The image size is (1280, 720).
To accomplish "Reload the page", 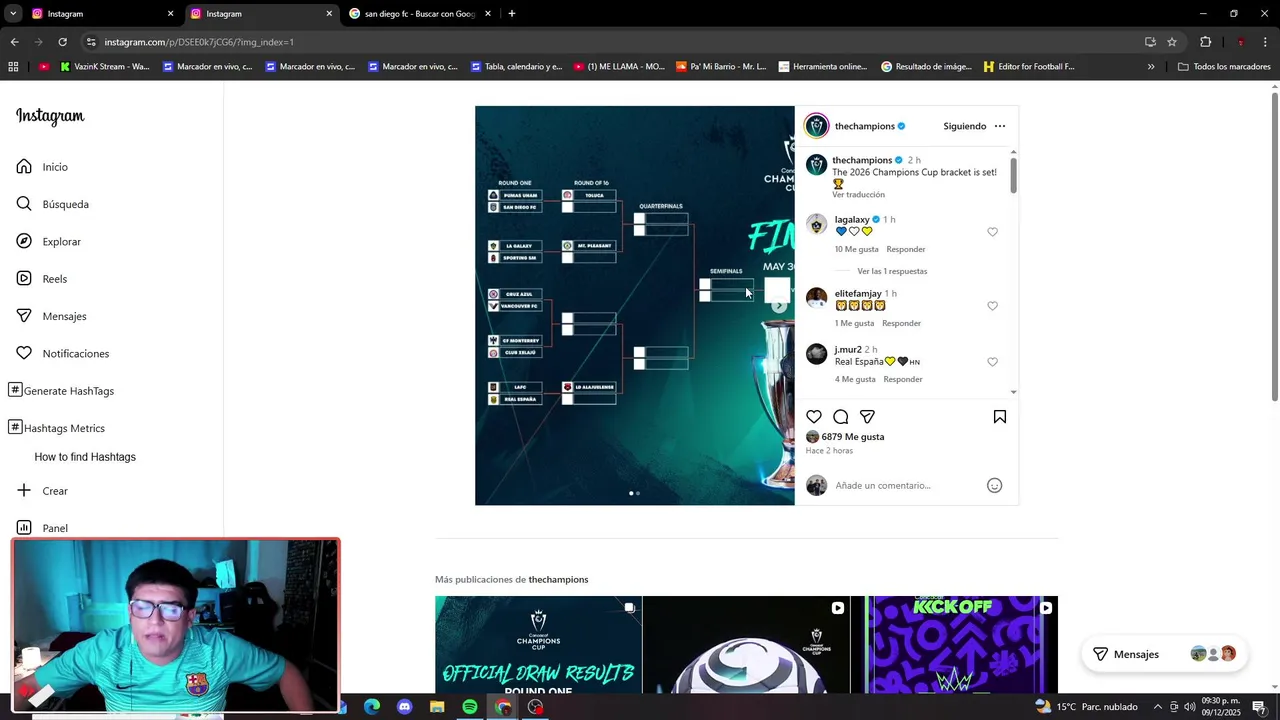I will [x=62, y=42].
